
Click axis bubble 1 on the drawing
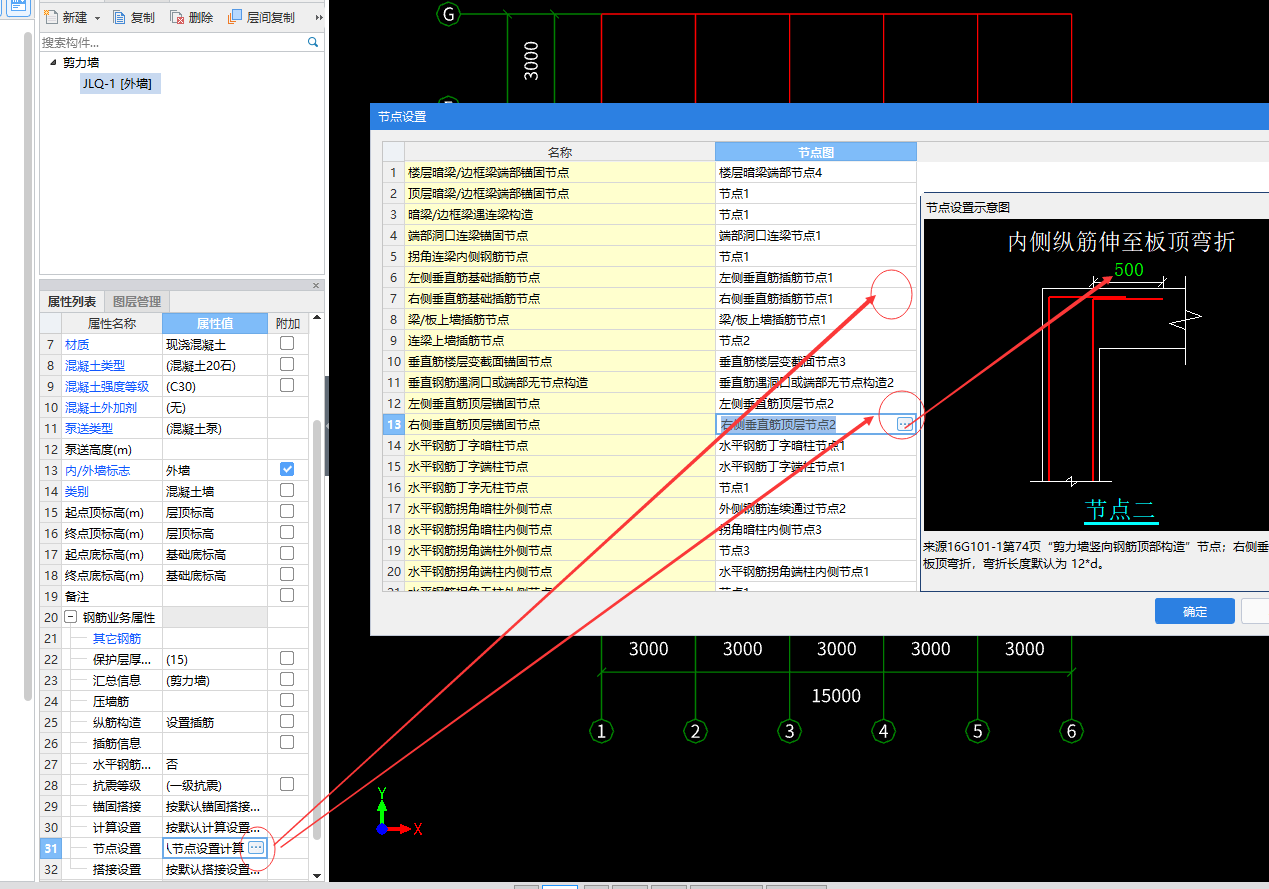coord(601,732)
